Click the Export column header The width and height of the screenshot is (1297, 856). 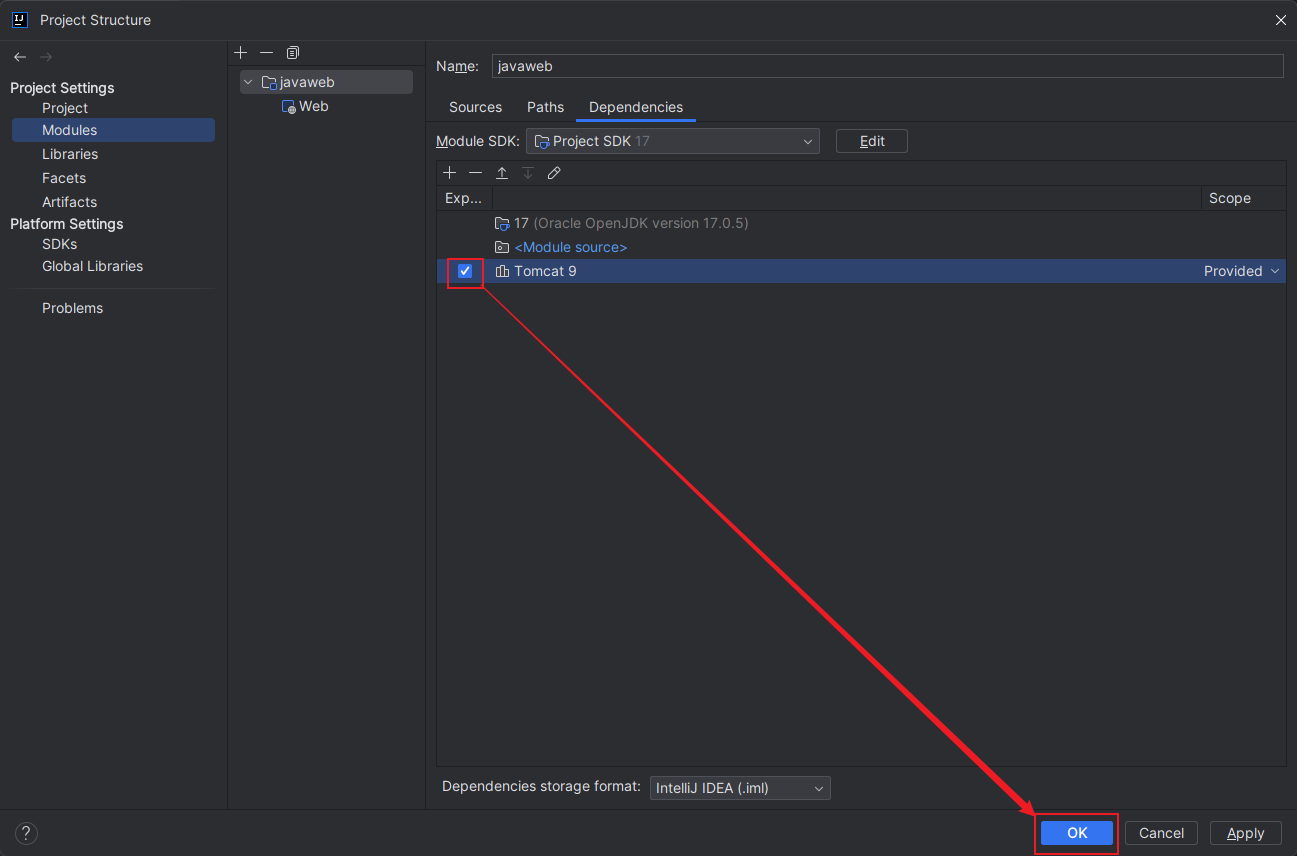click(464, 198)
